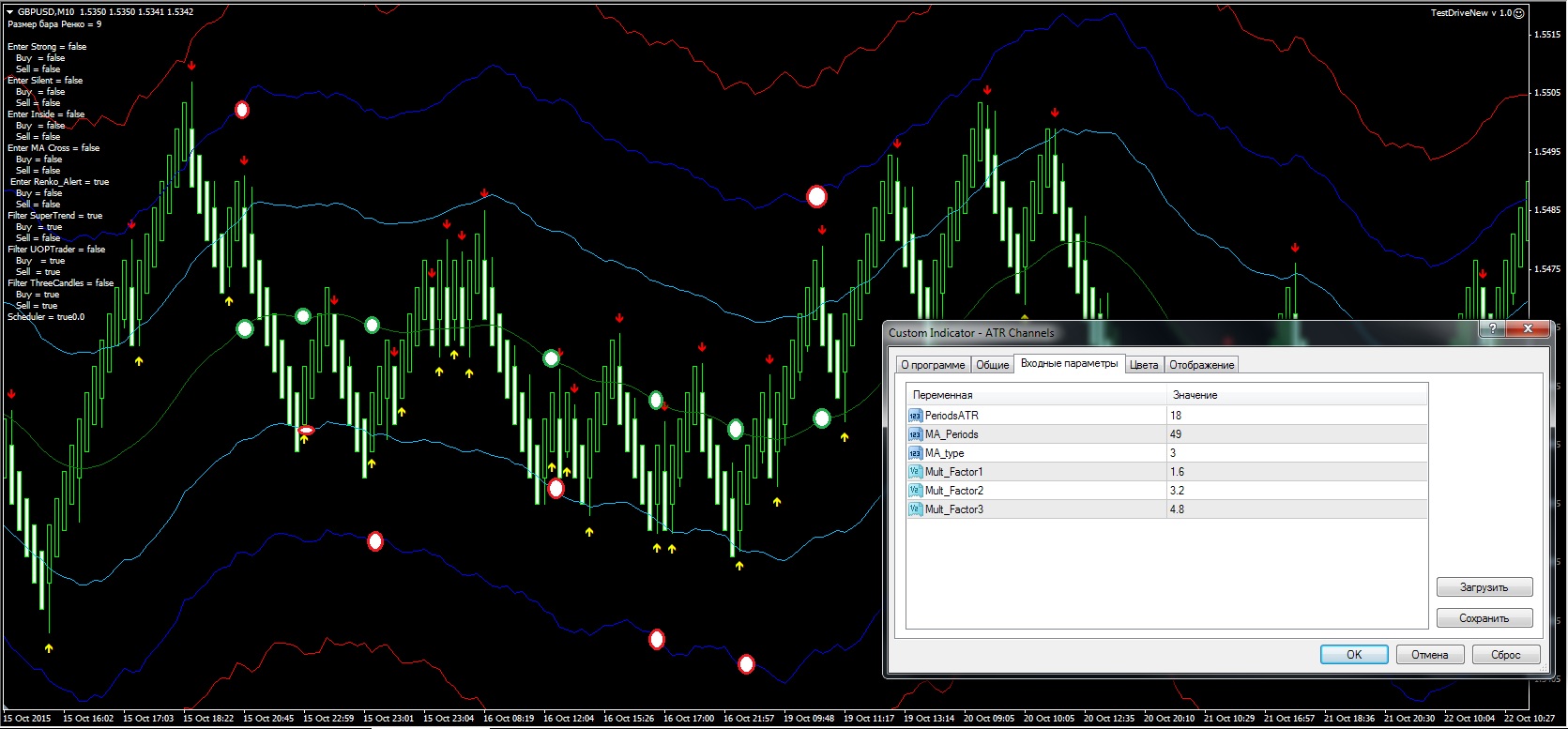Click the Mult_Factor1 double type icon

[915, 472]
